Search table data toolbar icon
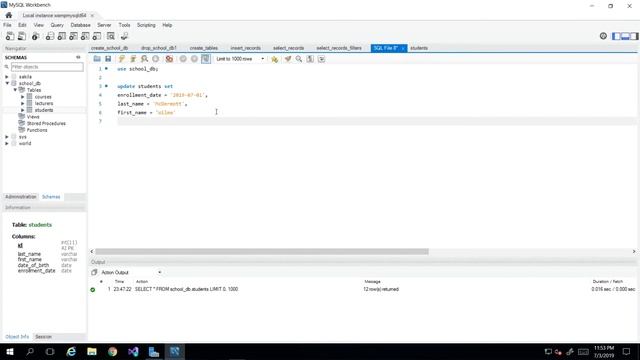640x360 pixels. [111, 36]
